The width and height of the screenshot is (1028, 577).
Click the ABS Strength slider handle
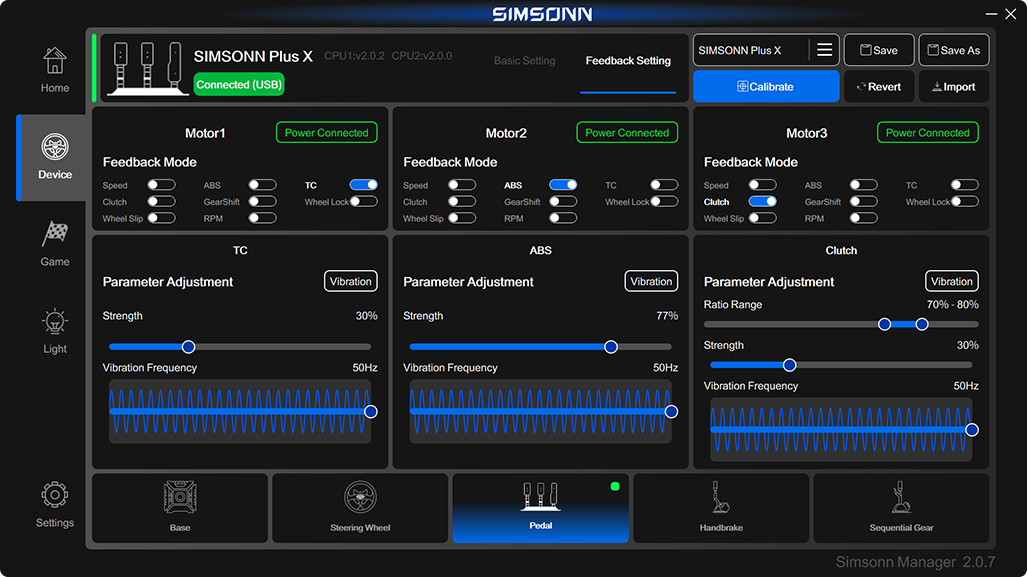coord(611,347)
